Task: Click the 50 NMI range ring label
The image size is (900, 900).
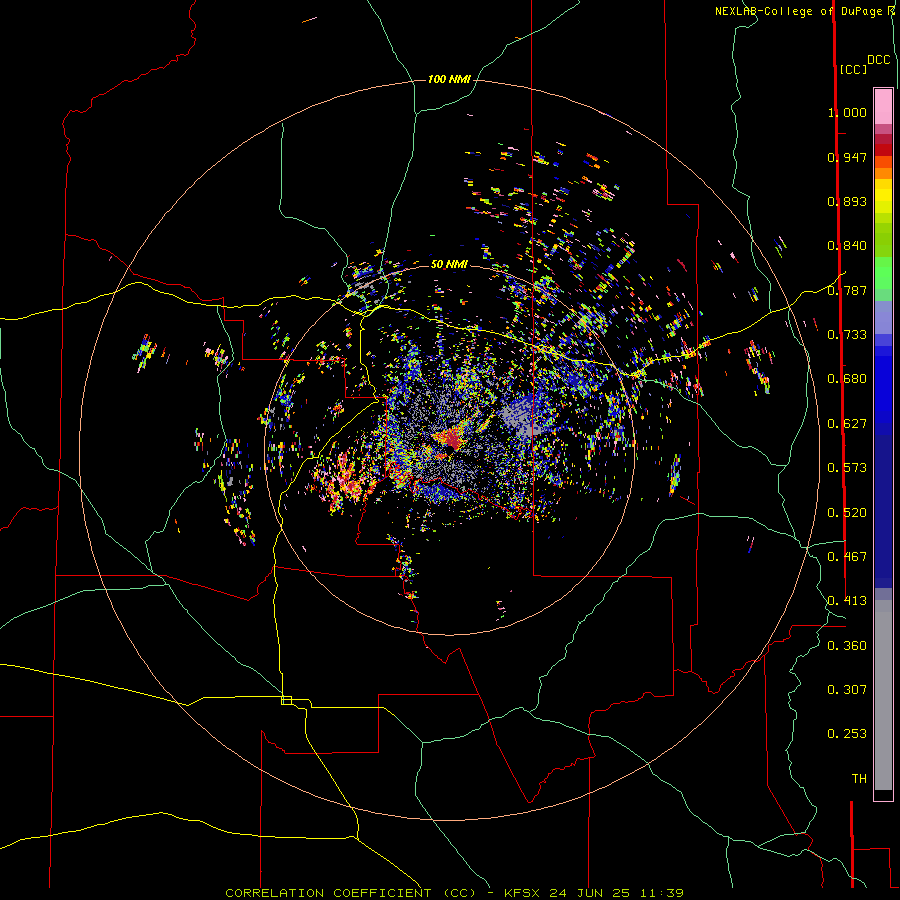Action: pos(449,264)
